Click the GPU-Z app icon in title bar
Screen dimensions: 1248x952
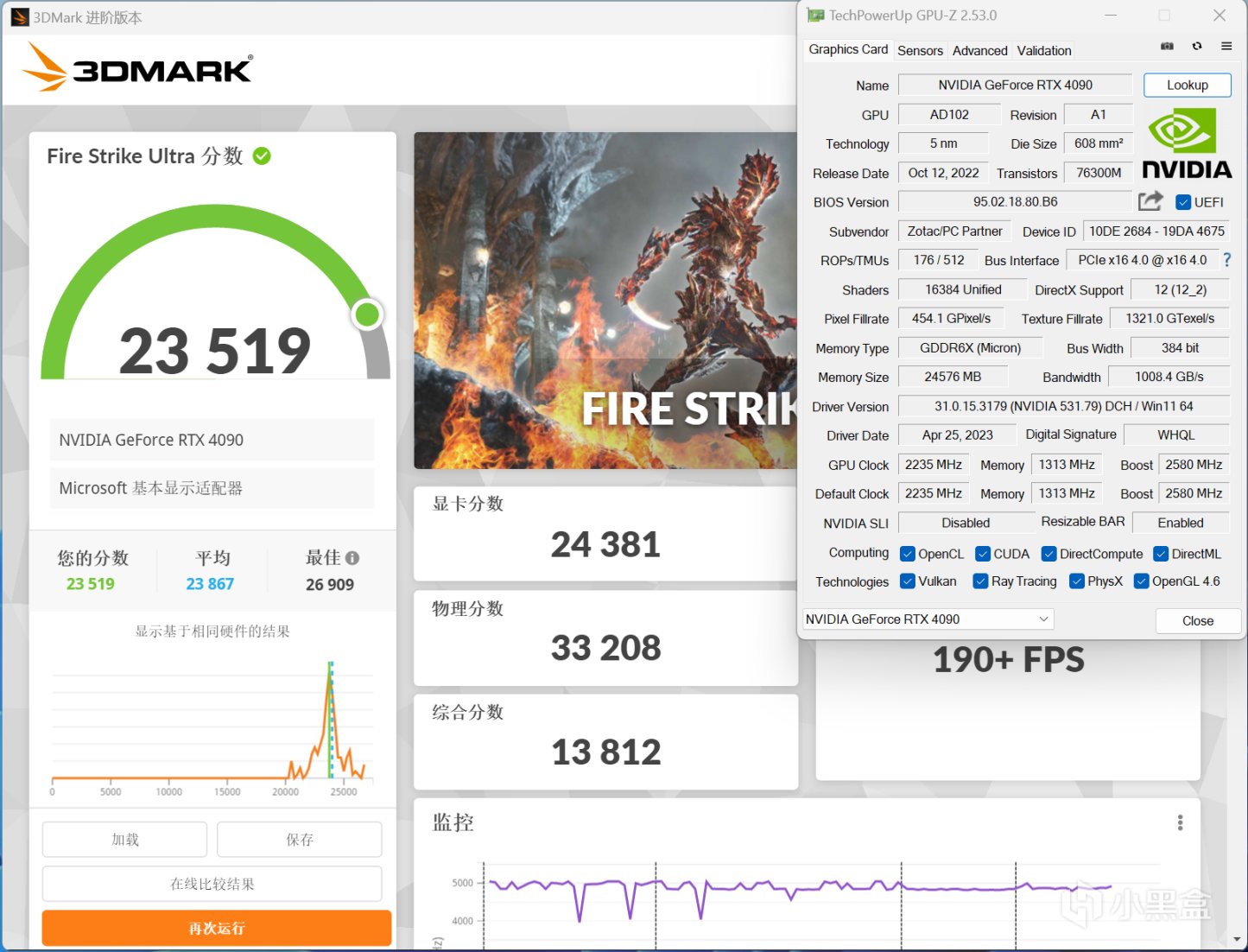click(x=815, y=16)
